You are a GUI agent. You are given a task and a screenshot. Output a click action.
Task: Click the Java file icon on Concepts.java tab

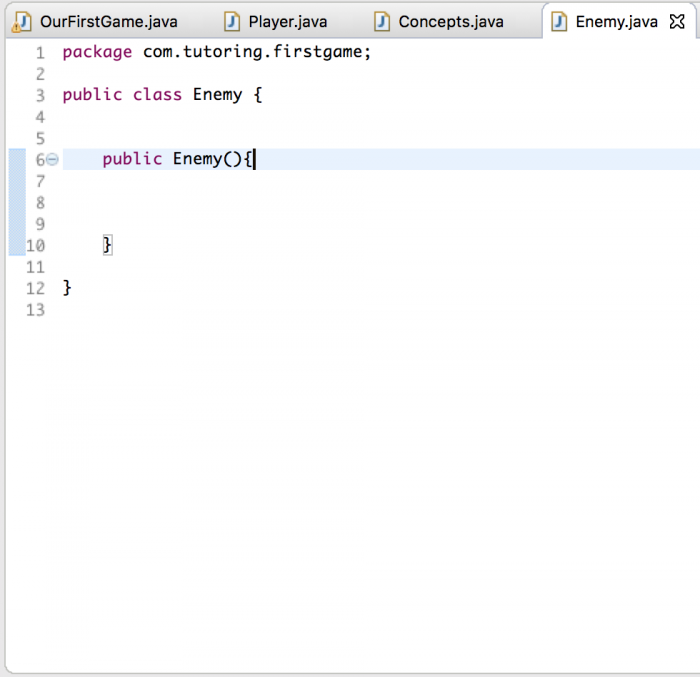pyautogui.click(x=382, y=21)
